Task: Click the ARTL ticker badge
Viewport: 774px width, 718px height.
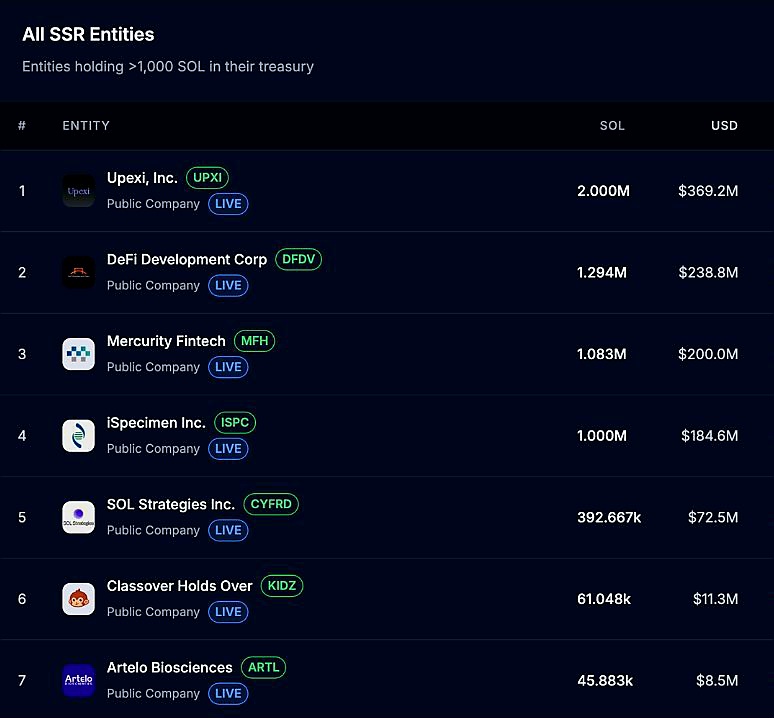Action: pos(263,667)
